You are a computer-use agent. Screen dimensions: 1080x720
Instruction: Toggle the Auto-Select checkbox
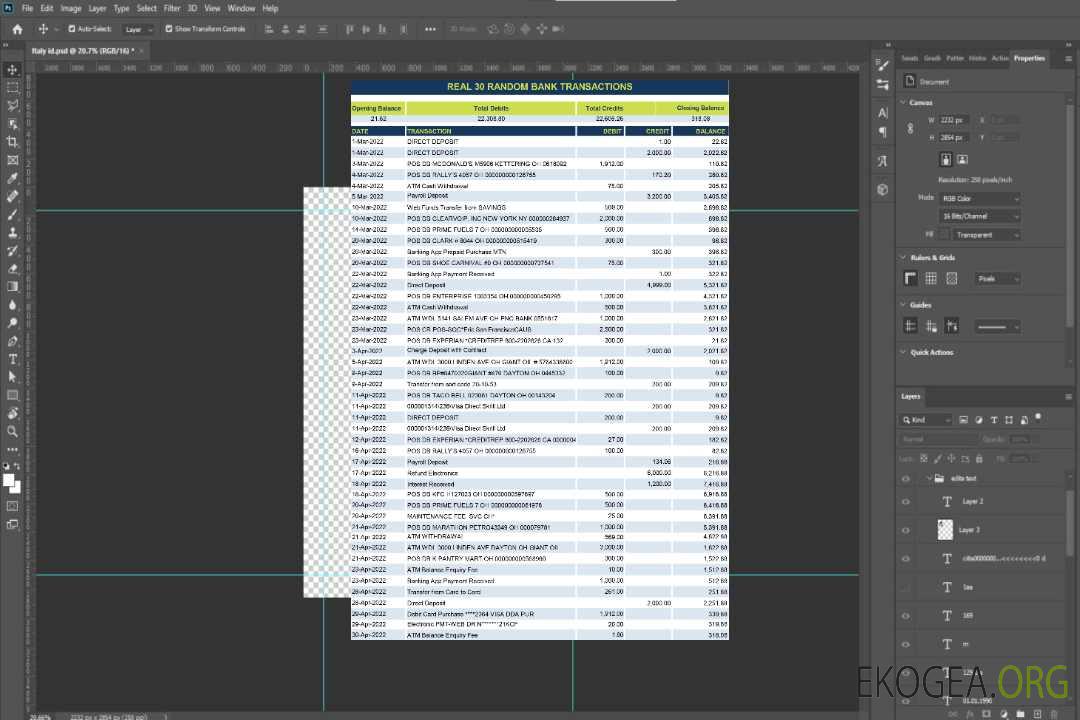(x=72, y=29)
